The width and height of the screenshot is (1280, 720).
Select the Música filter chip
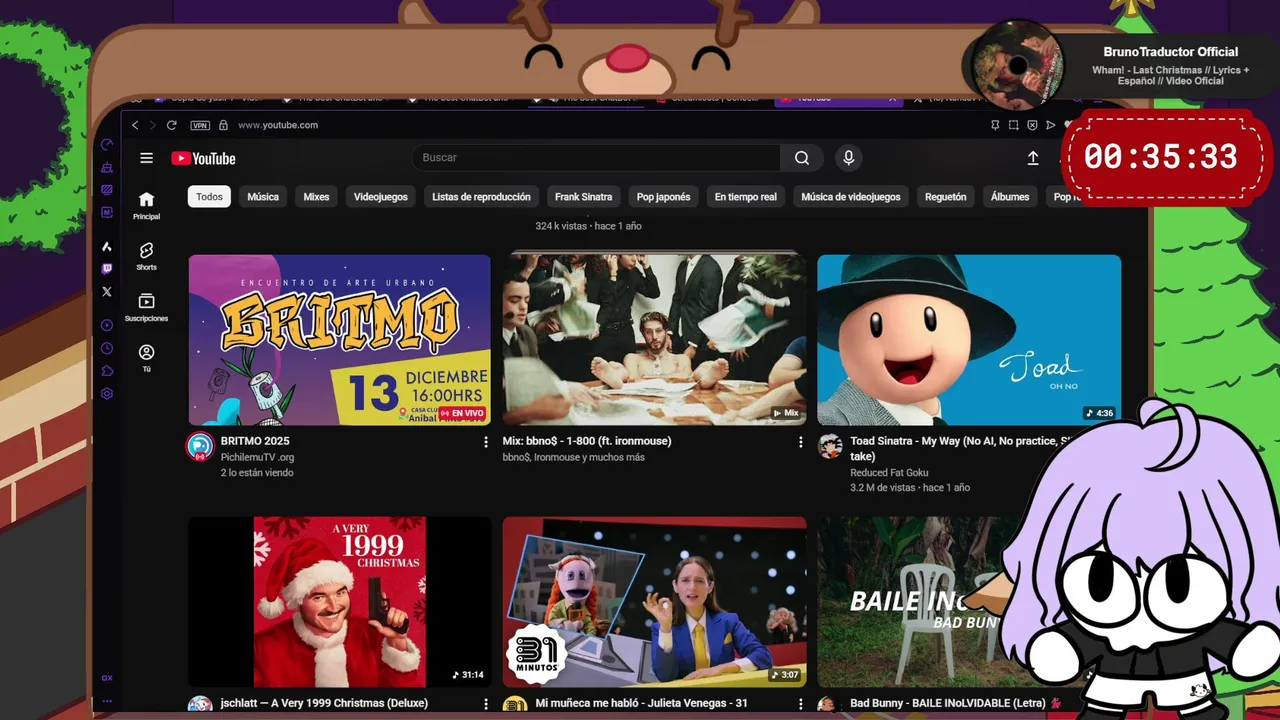263,197
